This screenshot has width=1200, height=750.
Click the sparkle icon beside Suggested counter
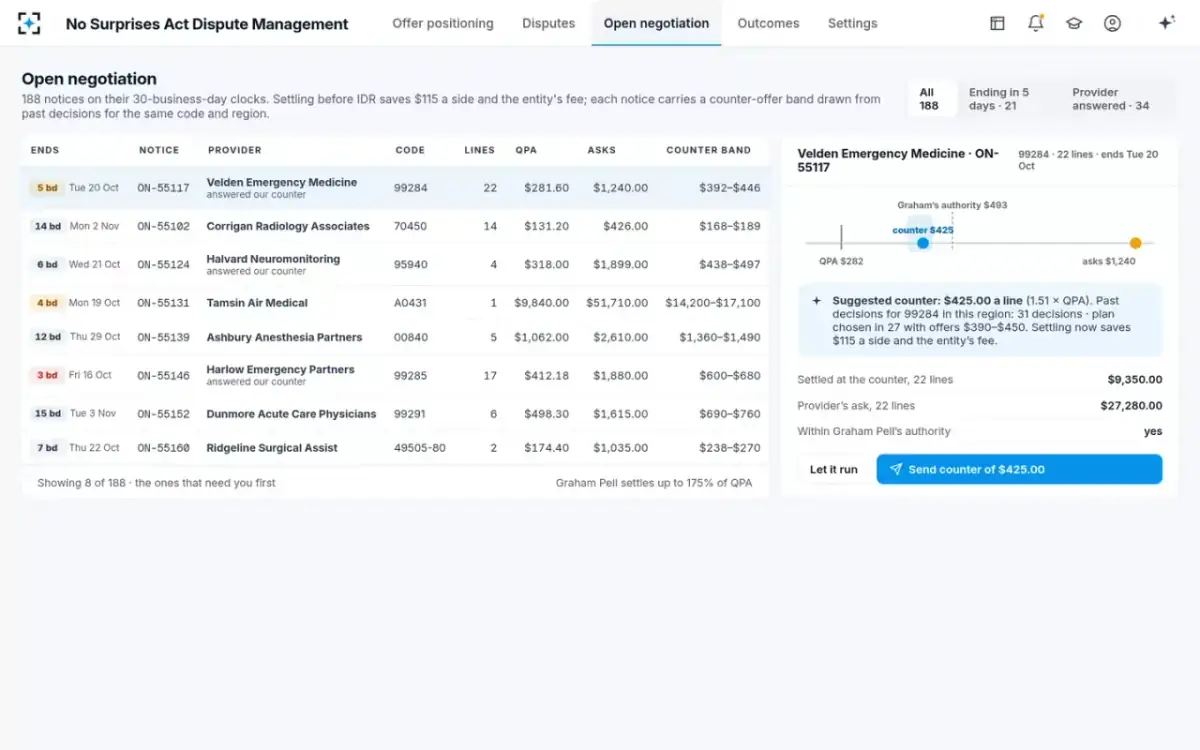pyautogui.click(x=816, y=300)
